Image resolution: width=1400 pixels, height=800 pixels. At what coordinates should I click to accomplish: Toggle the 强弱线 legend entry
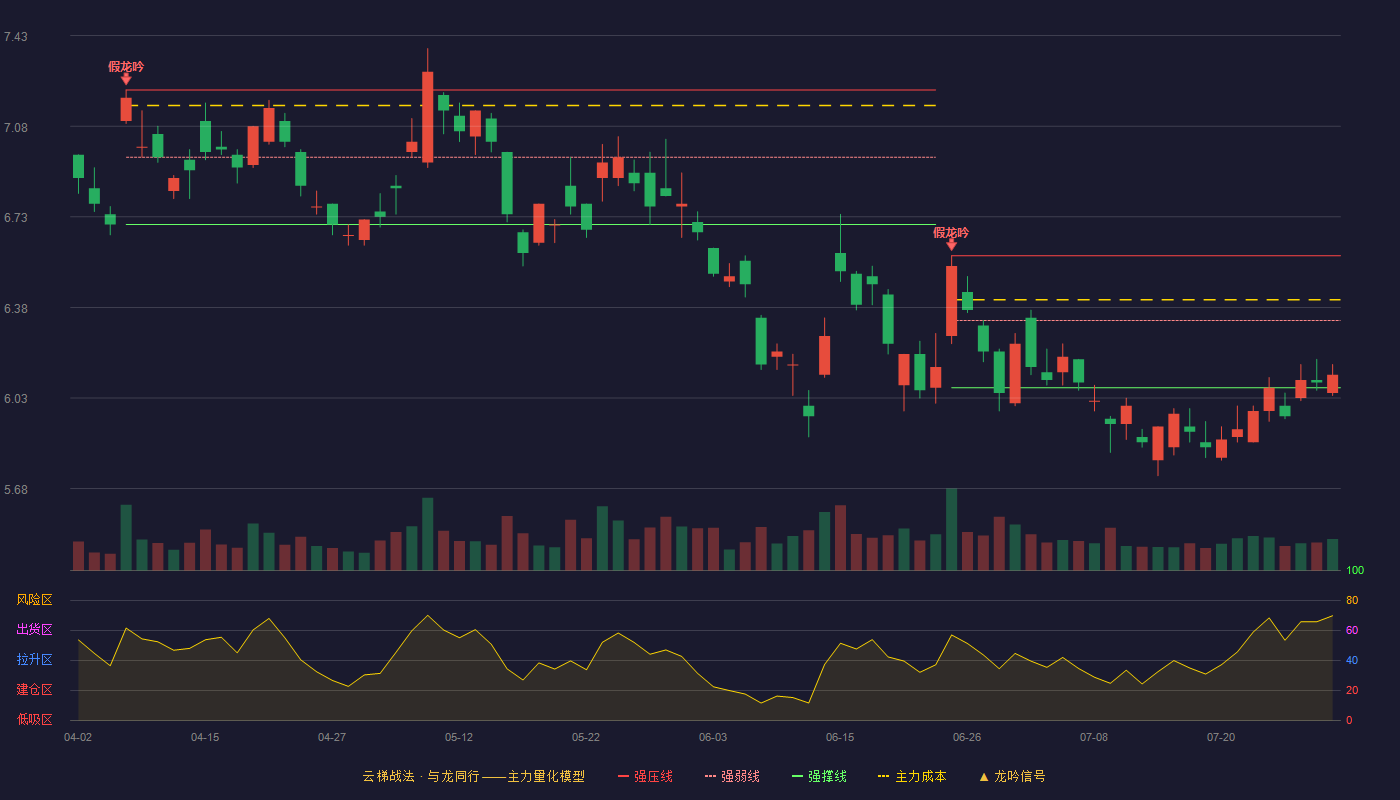732,776
